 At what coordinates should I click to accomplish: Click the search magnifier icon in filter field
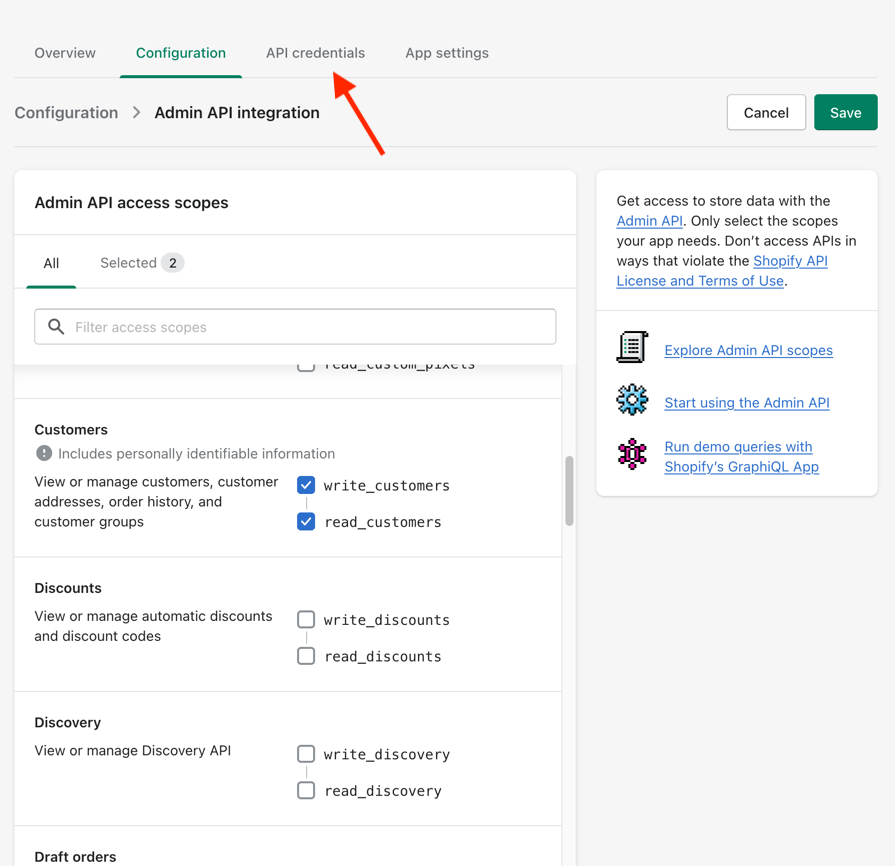click(56, 327)
